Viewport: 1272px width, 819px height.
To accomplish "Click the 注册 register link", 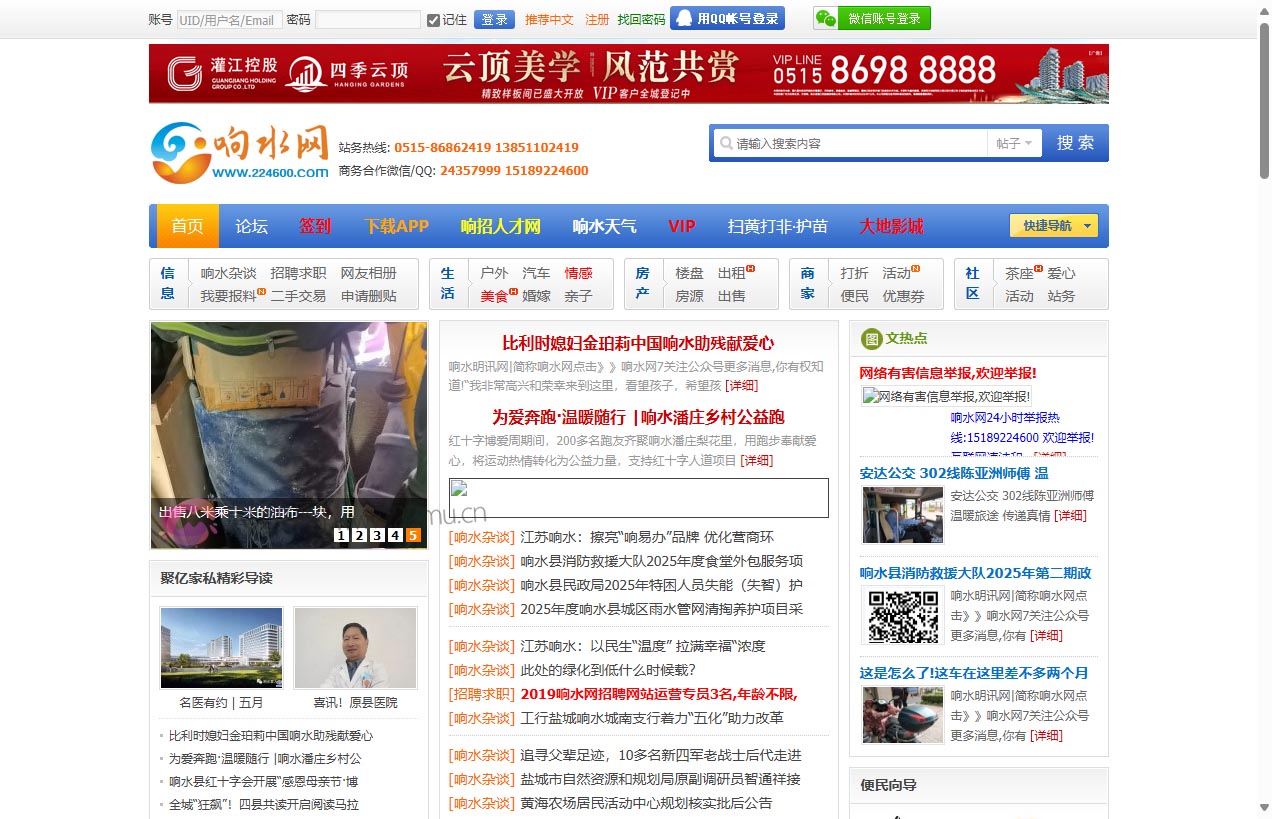I will 597,20.
